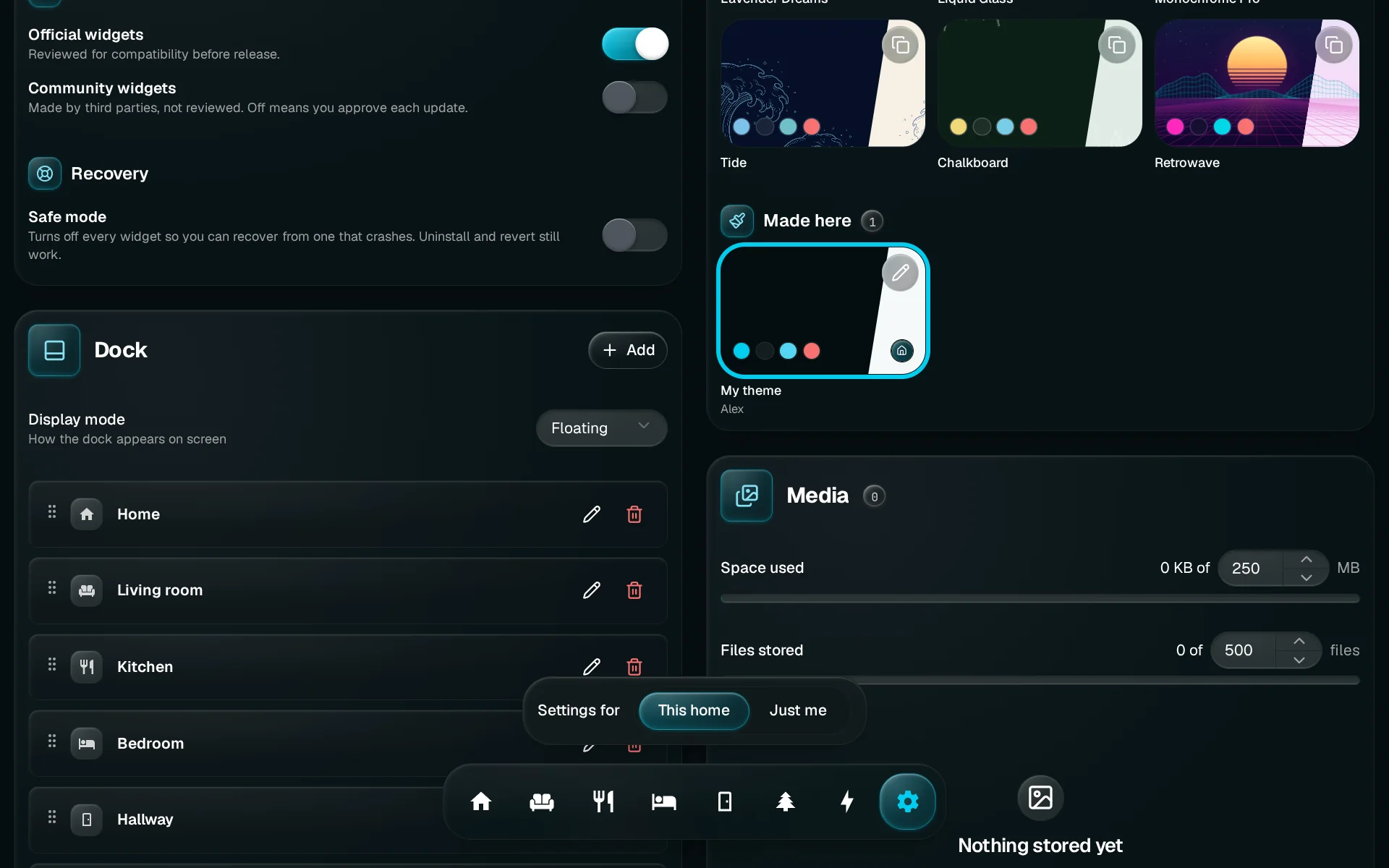Click the Recovery section lifebuoy icon
The height and width of the screenshot is (868, 1389).
(x=45, y=174)
